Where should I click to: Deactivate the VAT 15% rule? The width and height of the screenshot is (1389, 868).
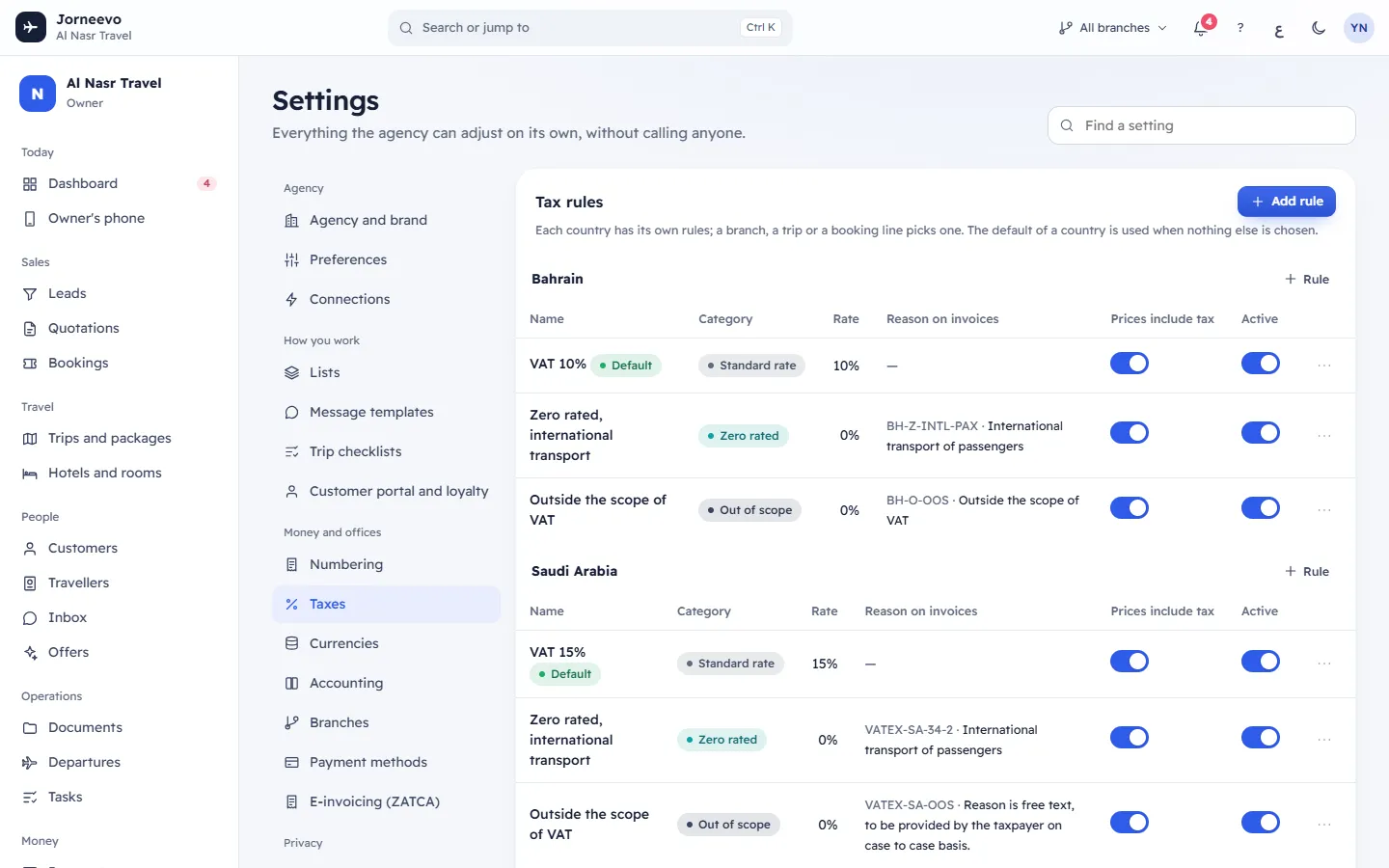pyautogui.click(x=1261, y=662)
